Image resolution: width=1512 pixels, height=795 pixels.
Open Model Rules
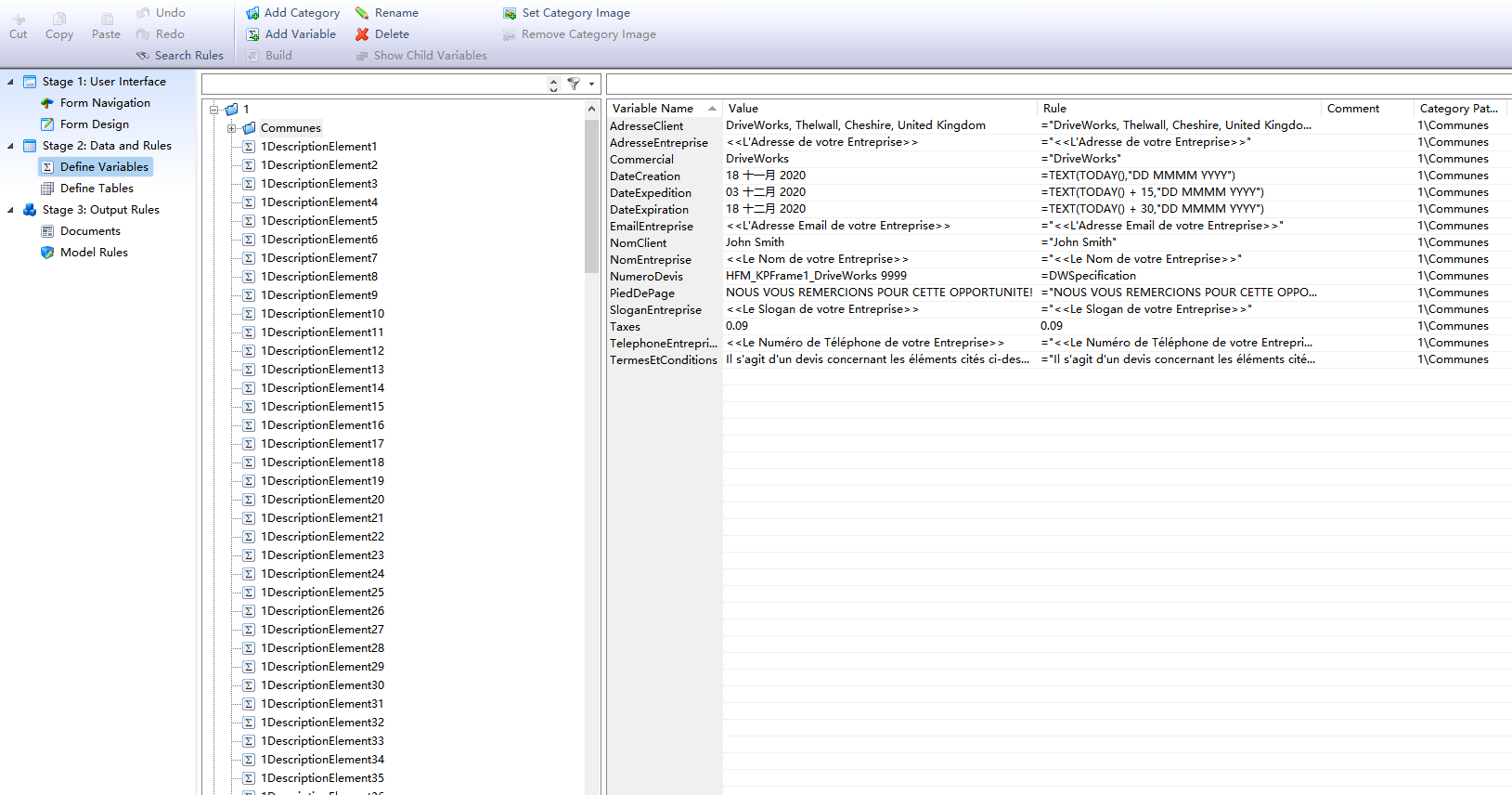[85, 253]
